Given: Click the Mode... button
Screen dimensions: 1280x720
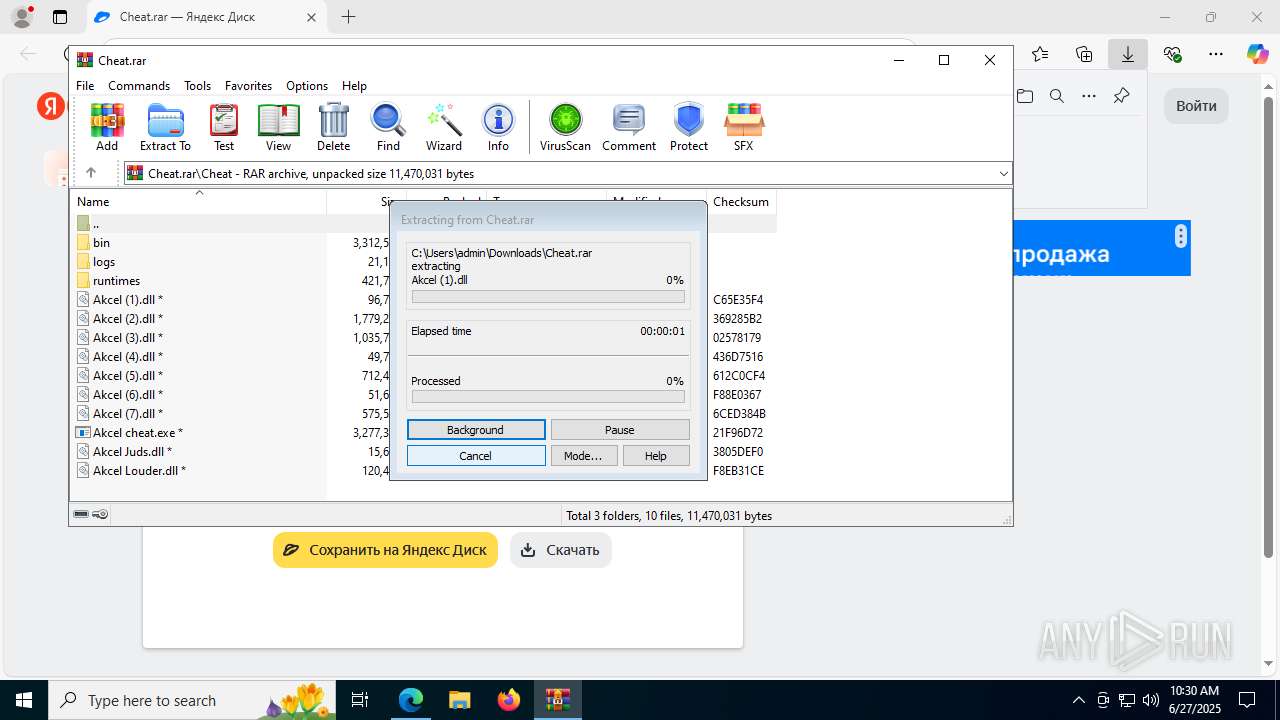Looking at the screenshot, I should click(x=584, y=456).
